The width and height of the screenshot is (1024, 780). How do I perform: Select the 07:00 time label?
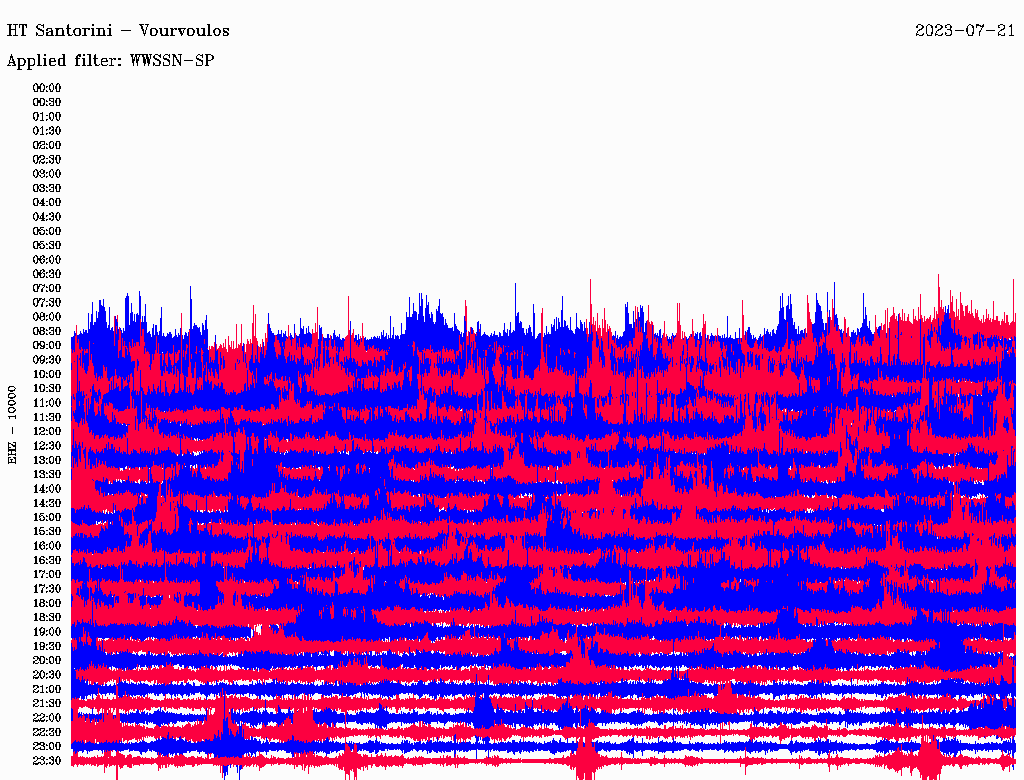click(47, 289)
